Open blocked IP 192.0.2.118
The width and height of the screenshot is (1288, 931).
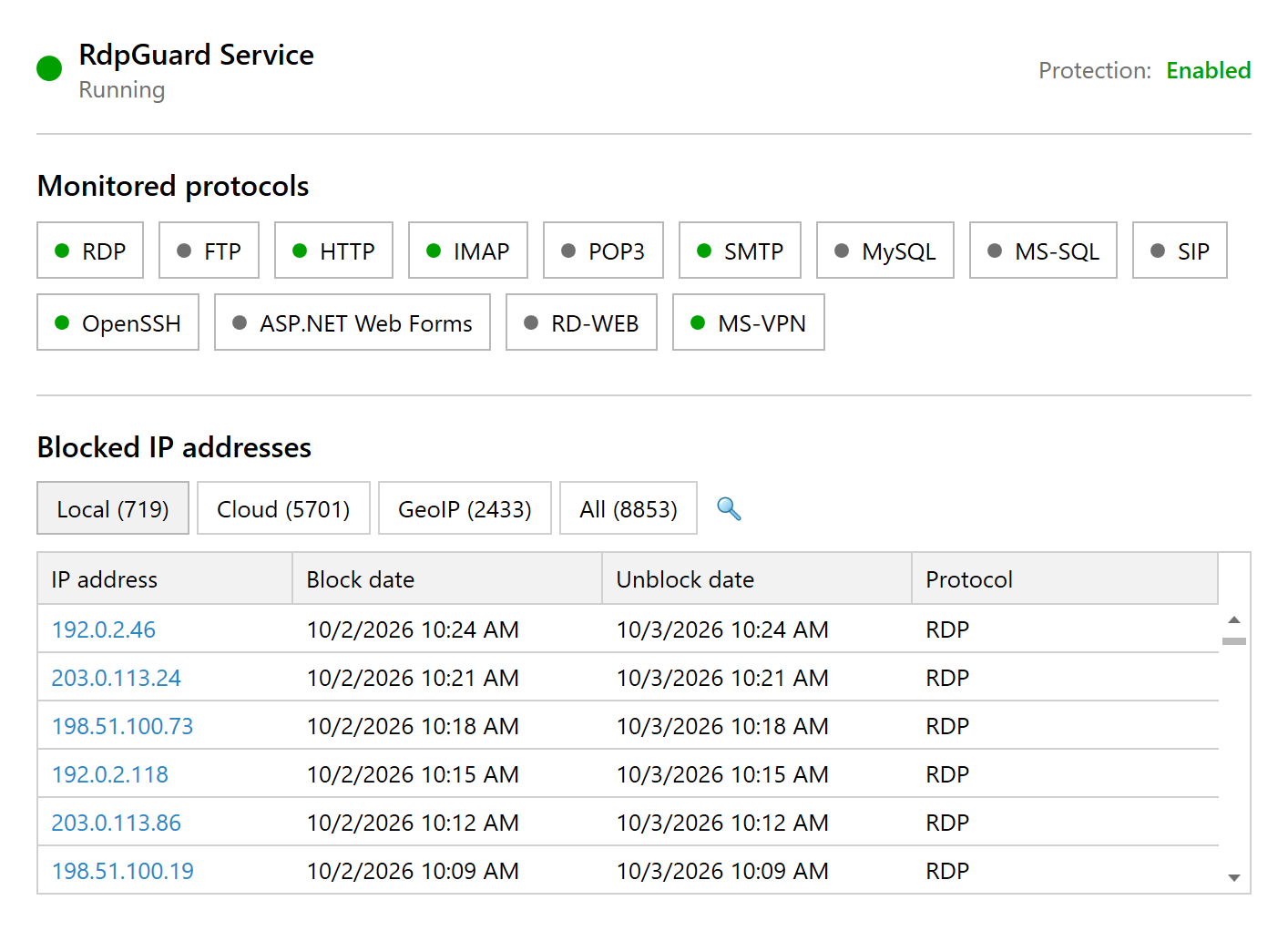tap(110, 774)
